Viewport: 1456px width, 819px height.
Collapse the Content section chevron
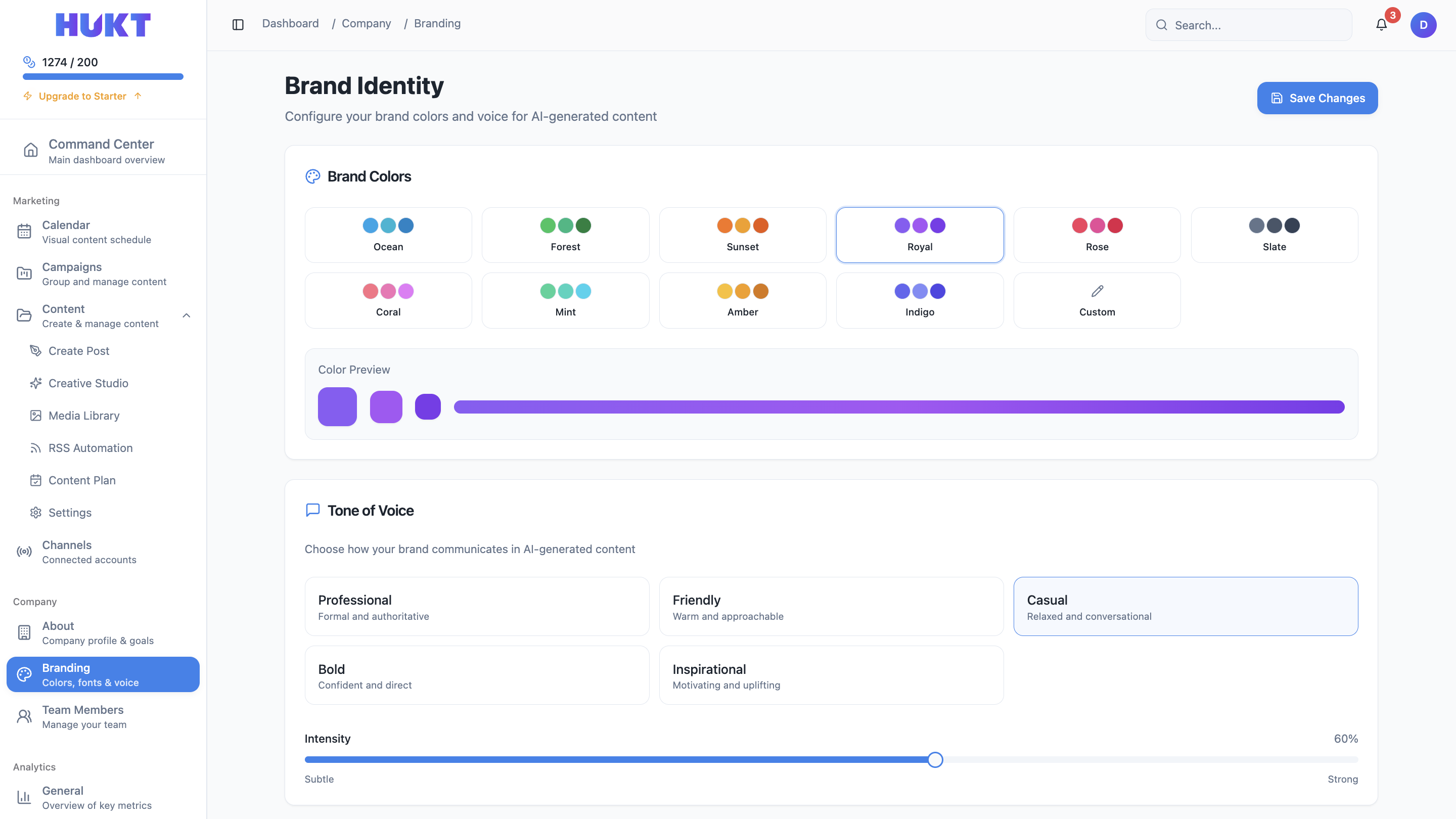coord(187,315)
